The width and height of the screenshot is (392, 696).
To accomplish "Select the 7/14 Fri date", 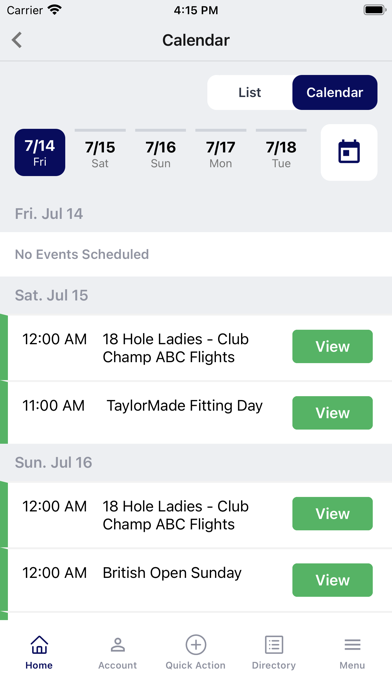I will click(x=40, y=152).
